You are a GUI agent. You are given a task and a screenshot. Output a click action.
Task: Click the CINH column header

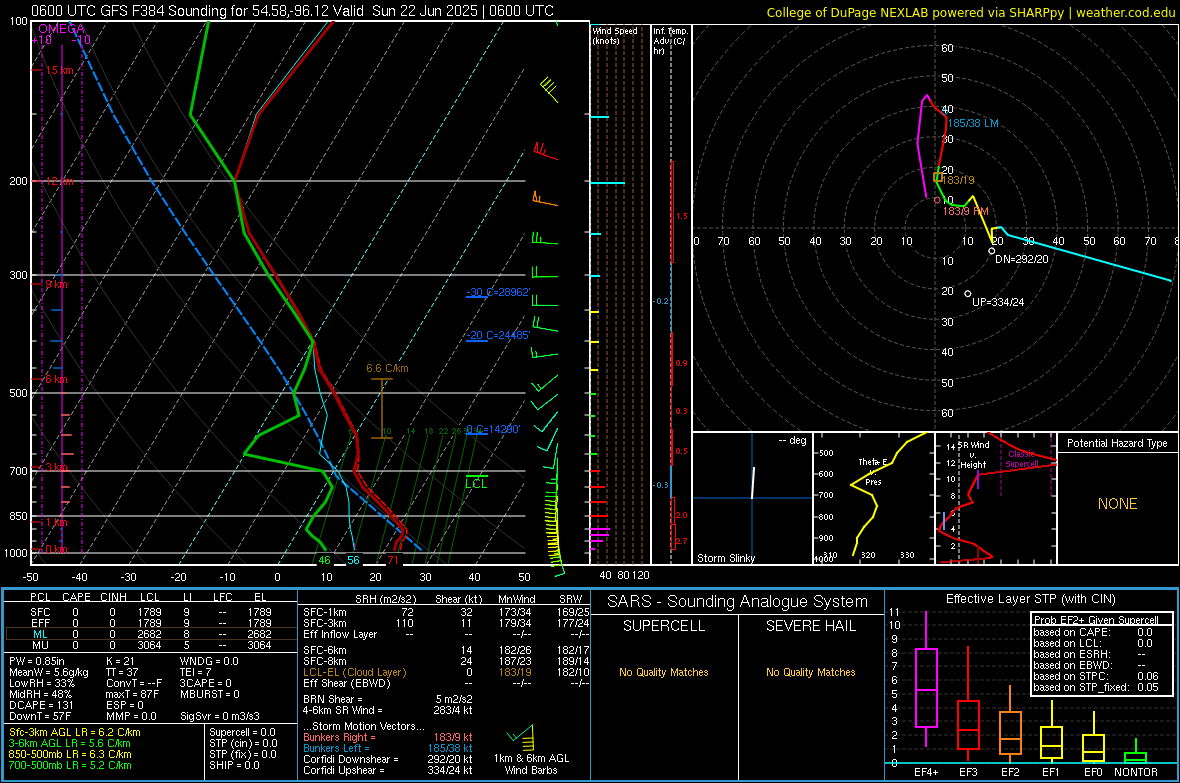coord(113,597)
